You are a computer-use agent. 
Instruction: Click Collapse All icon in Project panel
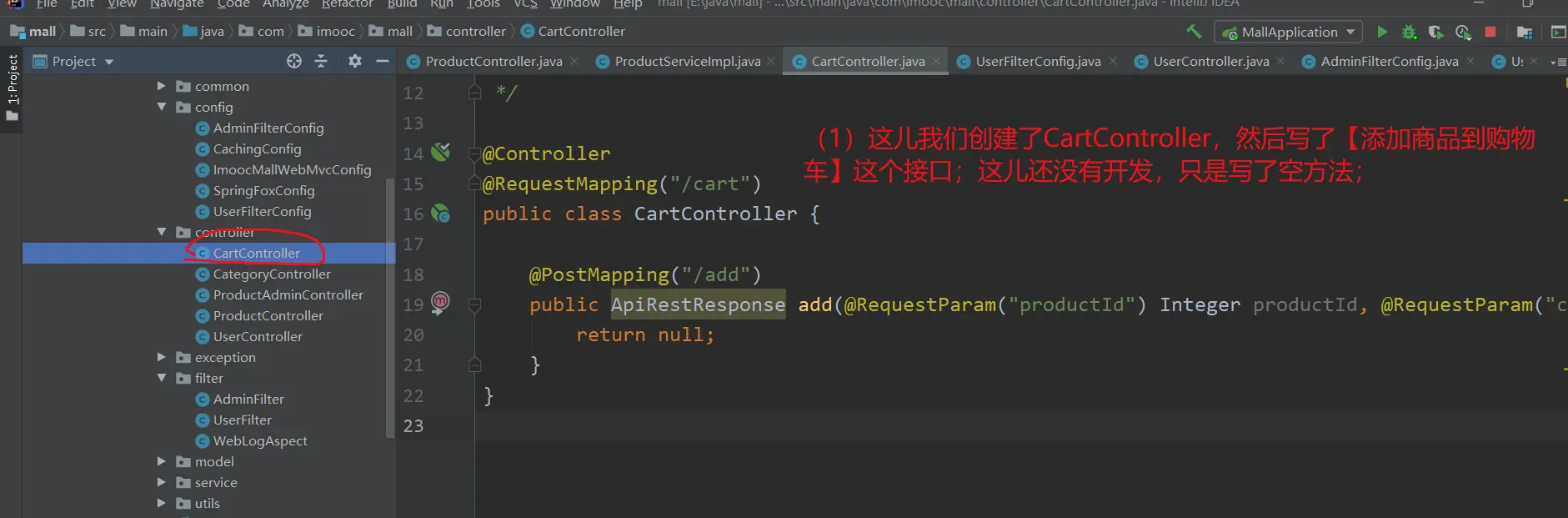[321, 61]
